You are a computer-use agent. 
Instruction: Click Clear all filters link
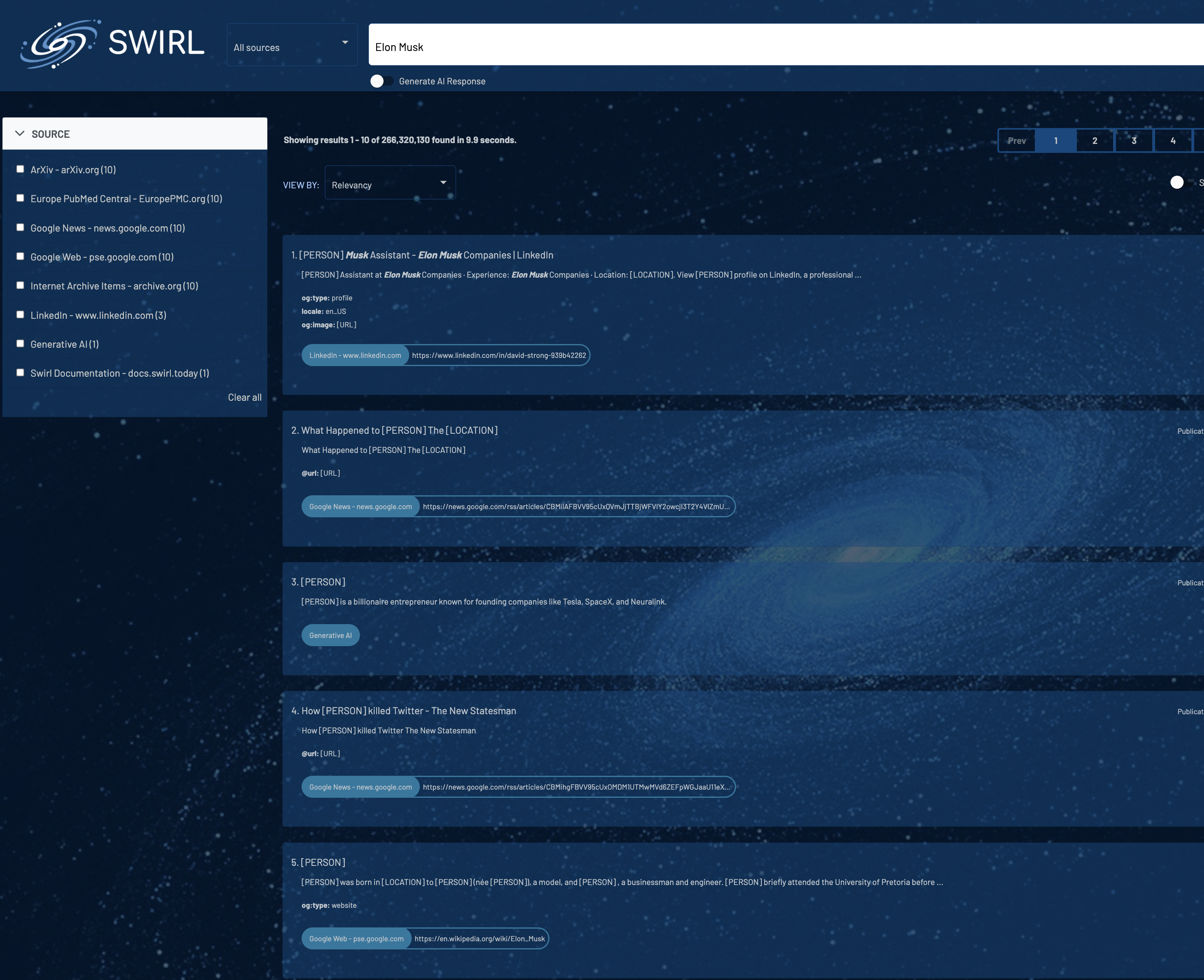point(245,397)
